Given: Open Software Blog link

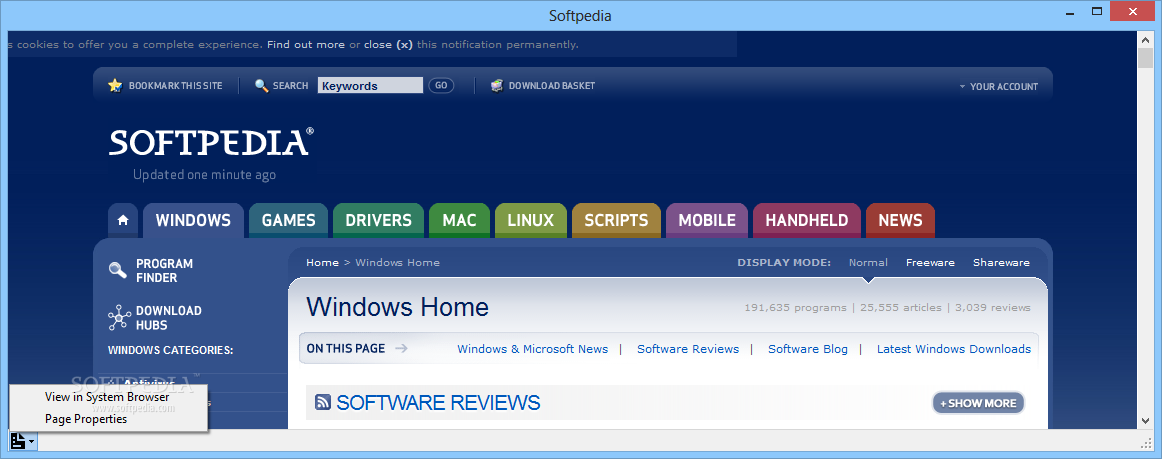Looking at the screenshot, I should click(808, 349).
